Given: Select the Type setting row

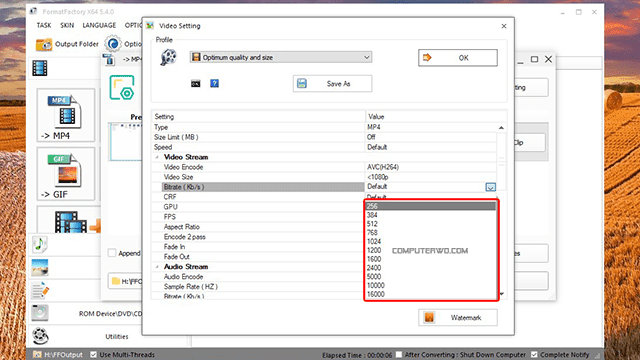Looking at the screenshot, I should coord(324,127).
